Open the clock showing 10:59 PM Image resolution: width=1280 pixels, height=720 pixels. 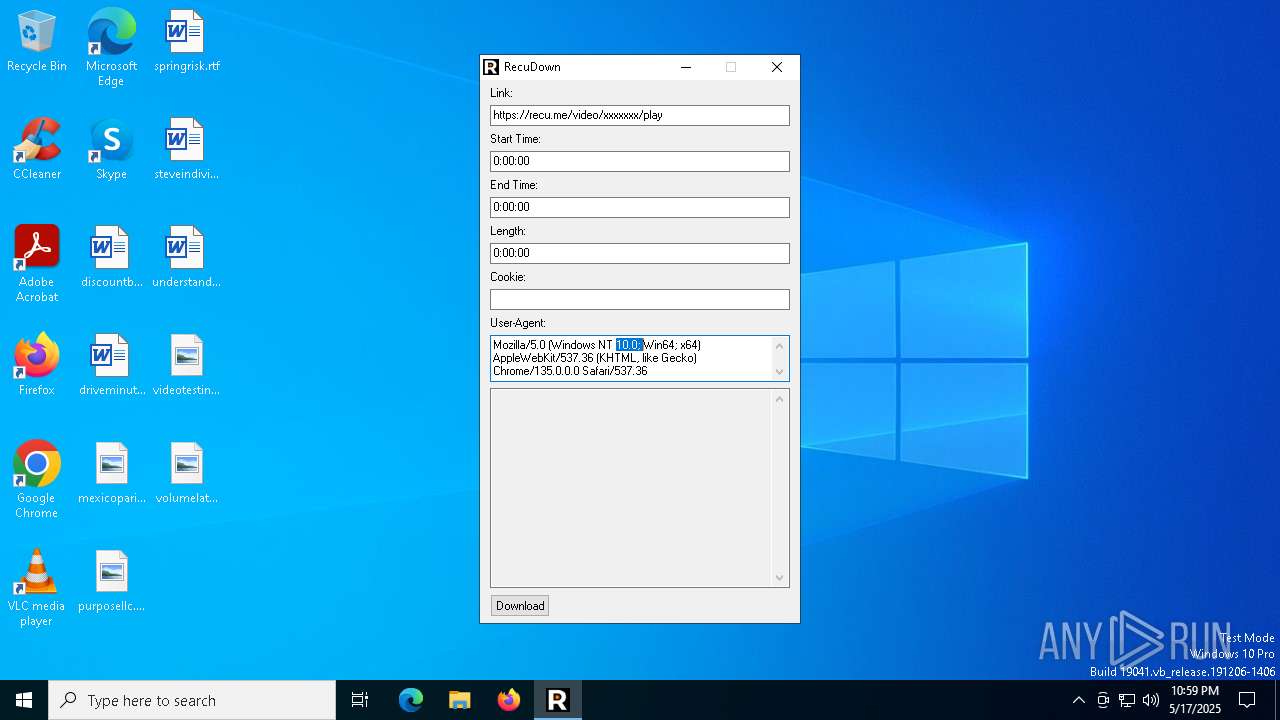(1195, 700)
